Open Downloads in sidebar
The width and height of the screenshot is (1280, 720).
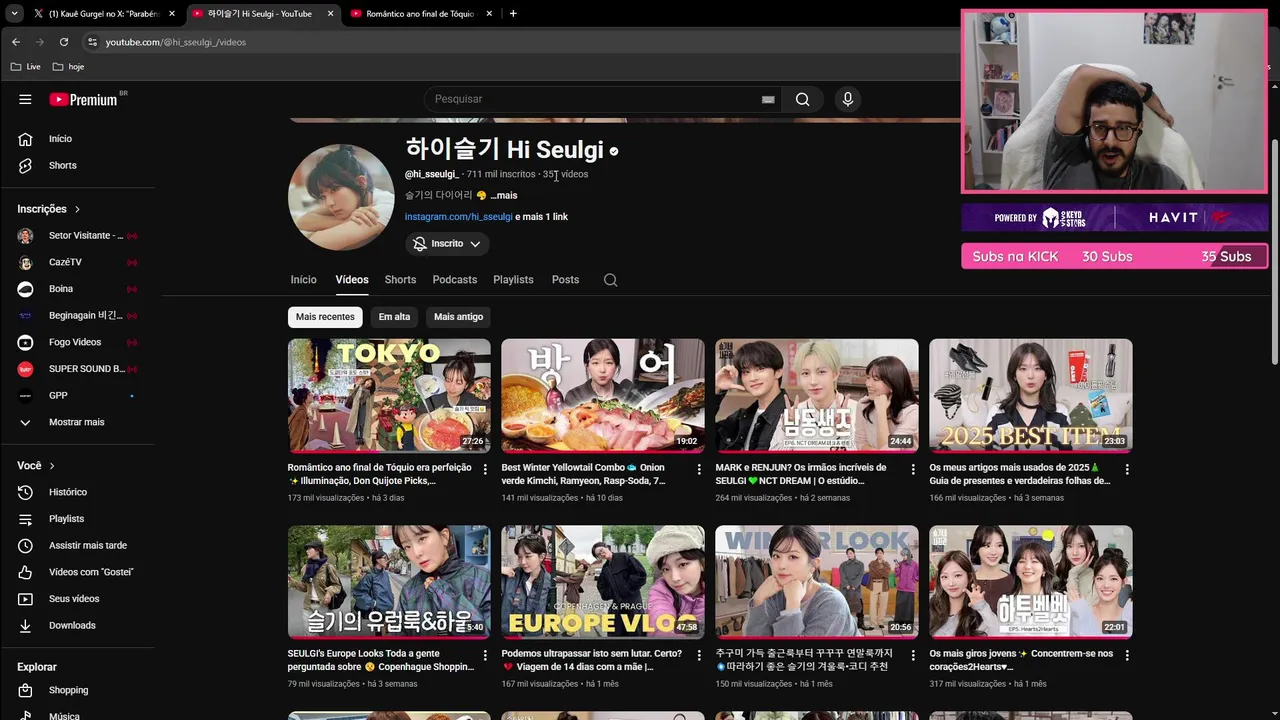click(78, 625)
